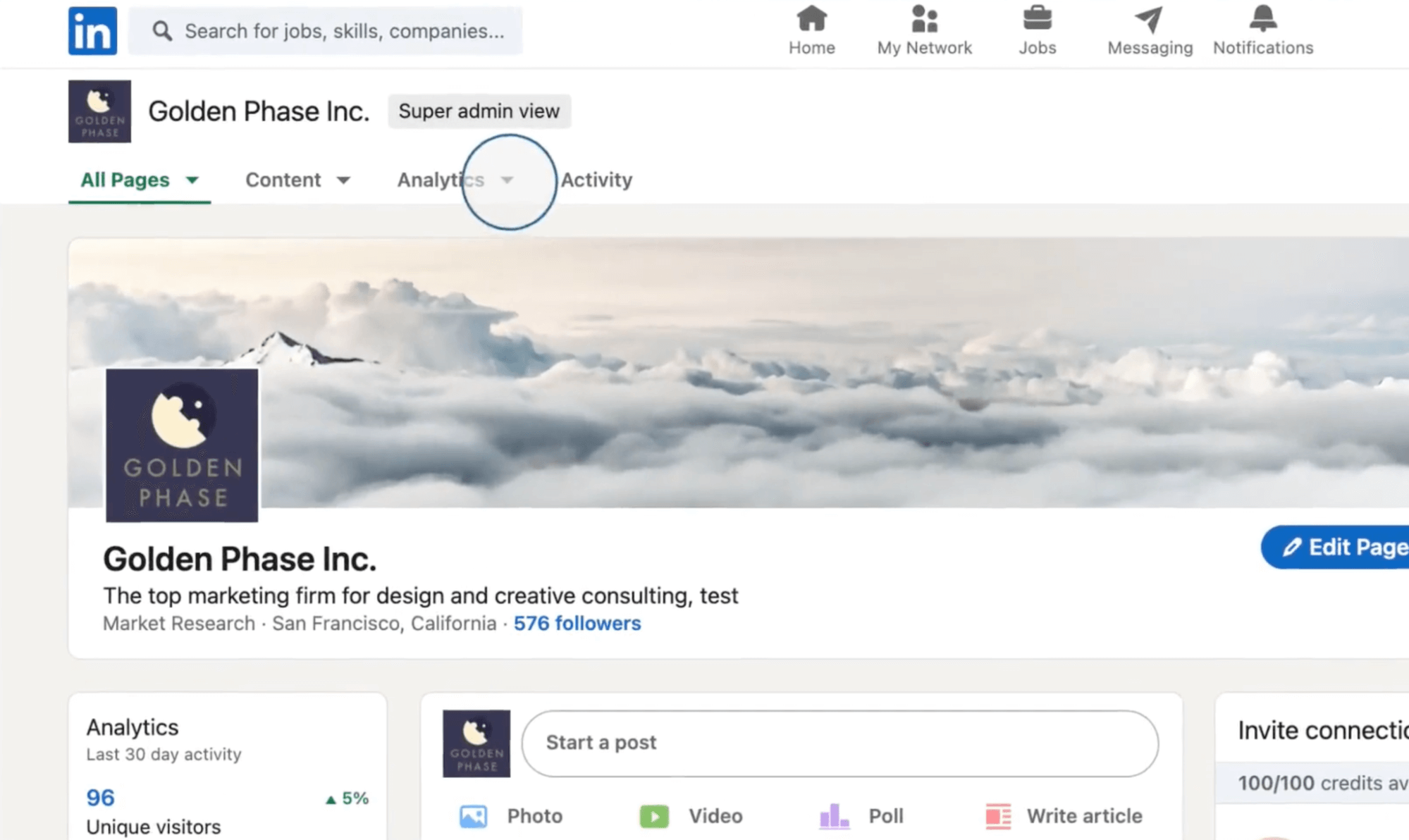This screenshot has width=1409, height=840.
Task: Open the 576 followers link
Action: pos(577,623)
